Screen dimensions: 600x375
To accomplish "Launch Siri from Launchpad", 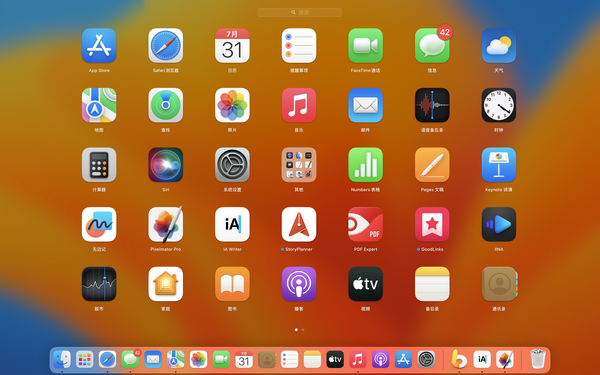I will (165, 165).
